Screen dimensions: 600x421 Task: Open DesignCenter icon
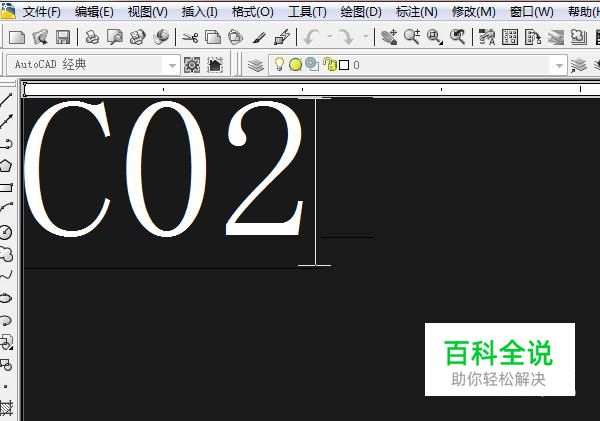coord(510,37)
